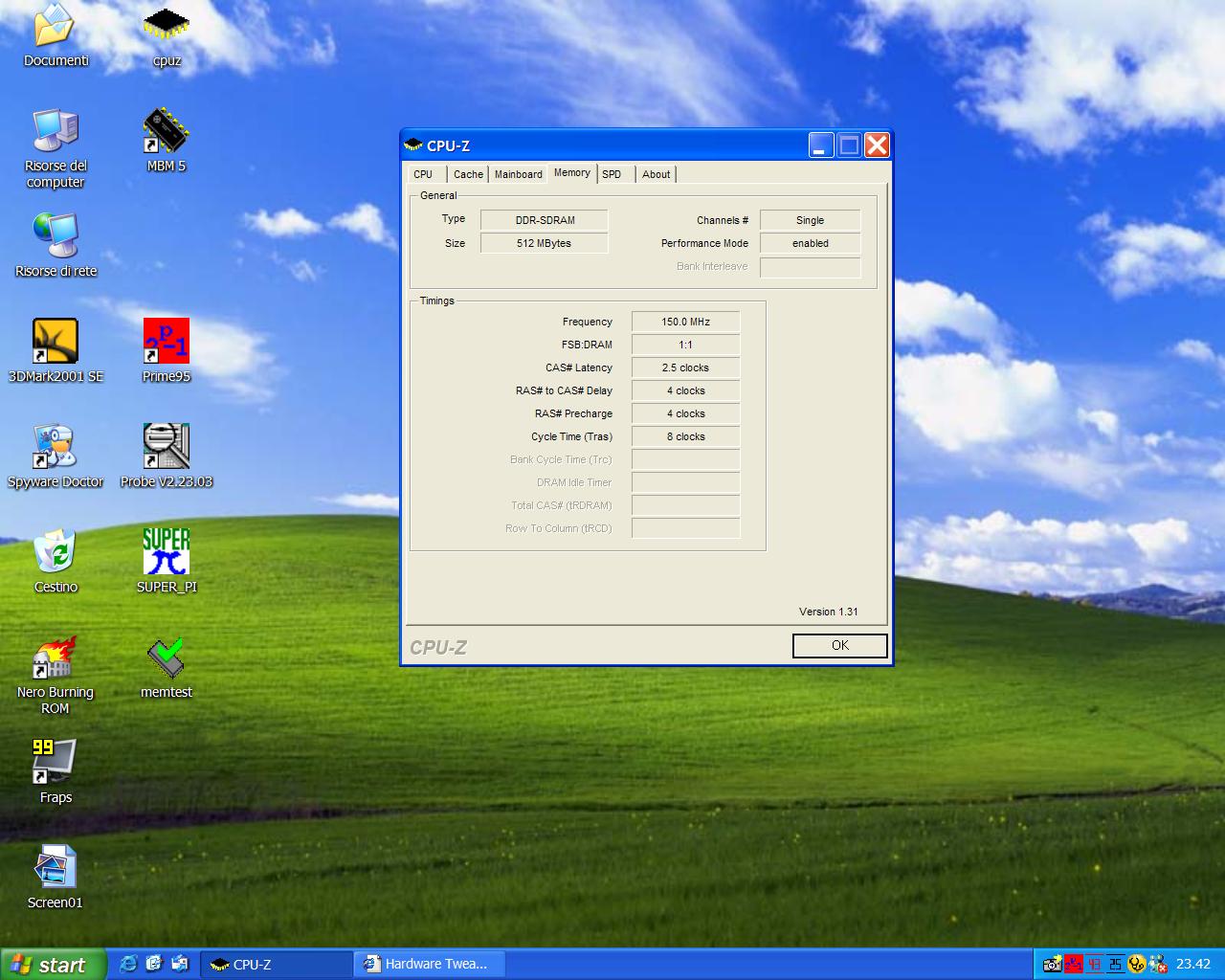Click the camera screenshot tray icon
The image size is (1225, 980).
1052,964
